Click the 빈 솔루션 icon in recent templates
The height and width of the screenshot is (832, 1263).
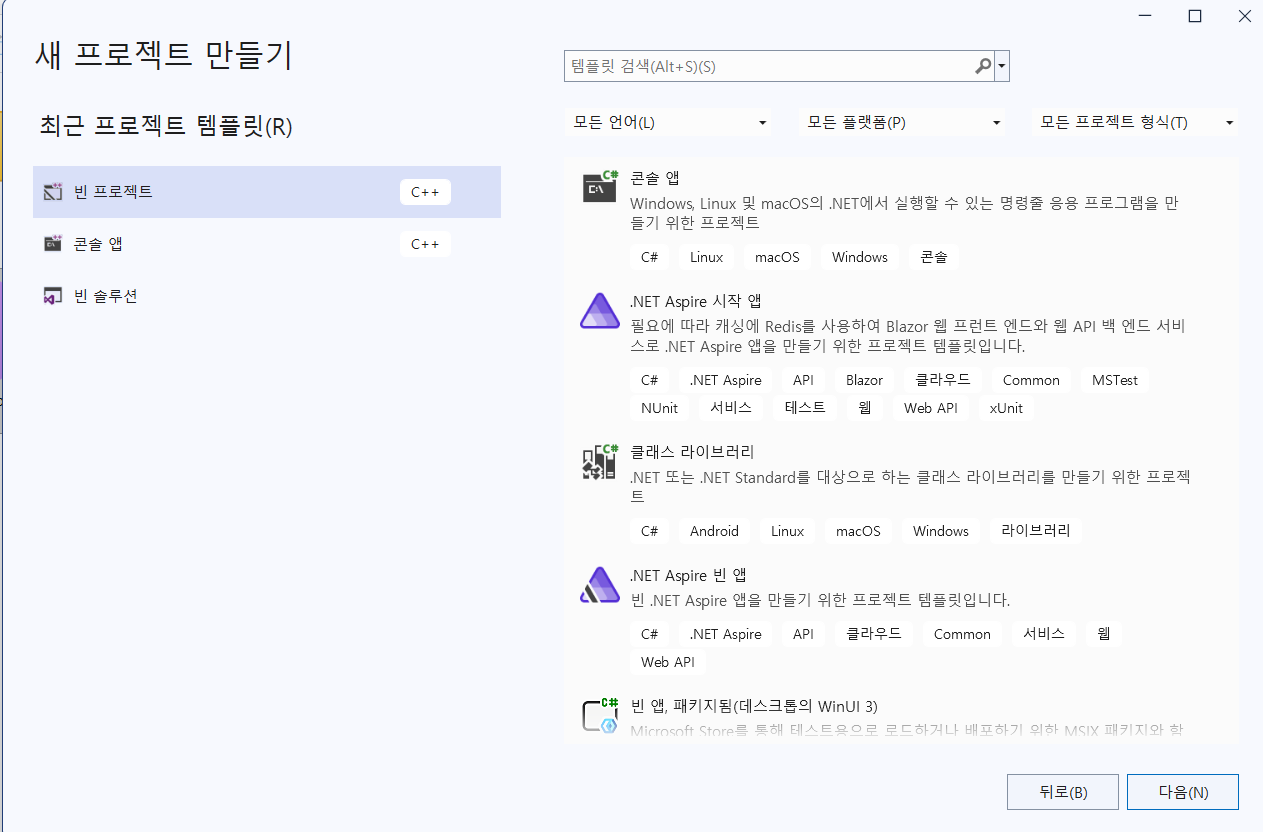point(53,296)
